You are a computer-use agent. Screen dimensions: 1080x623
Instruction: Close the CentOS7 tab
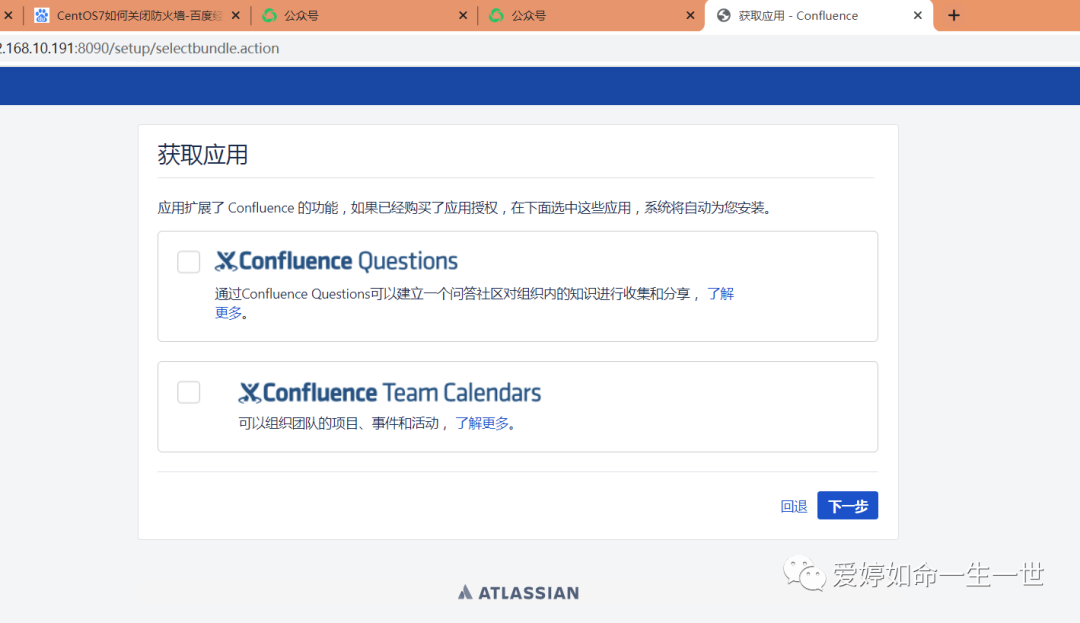pyautogui.click(x=236, y=15)
